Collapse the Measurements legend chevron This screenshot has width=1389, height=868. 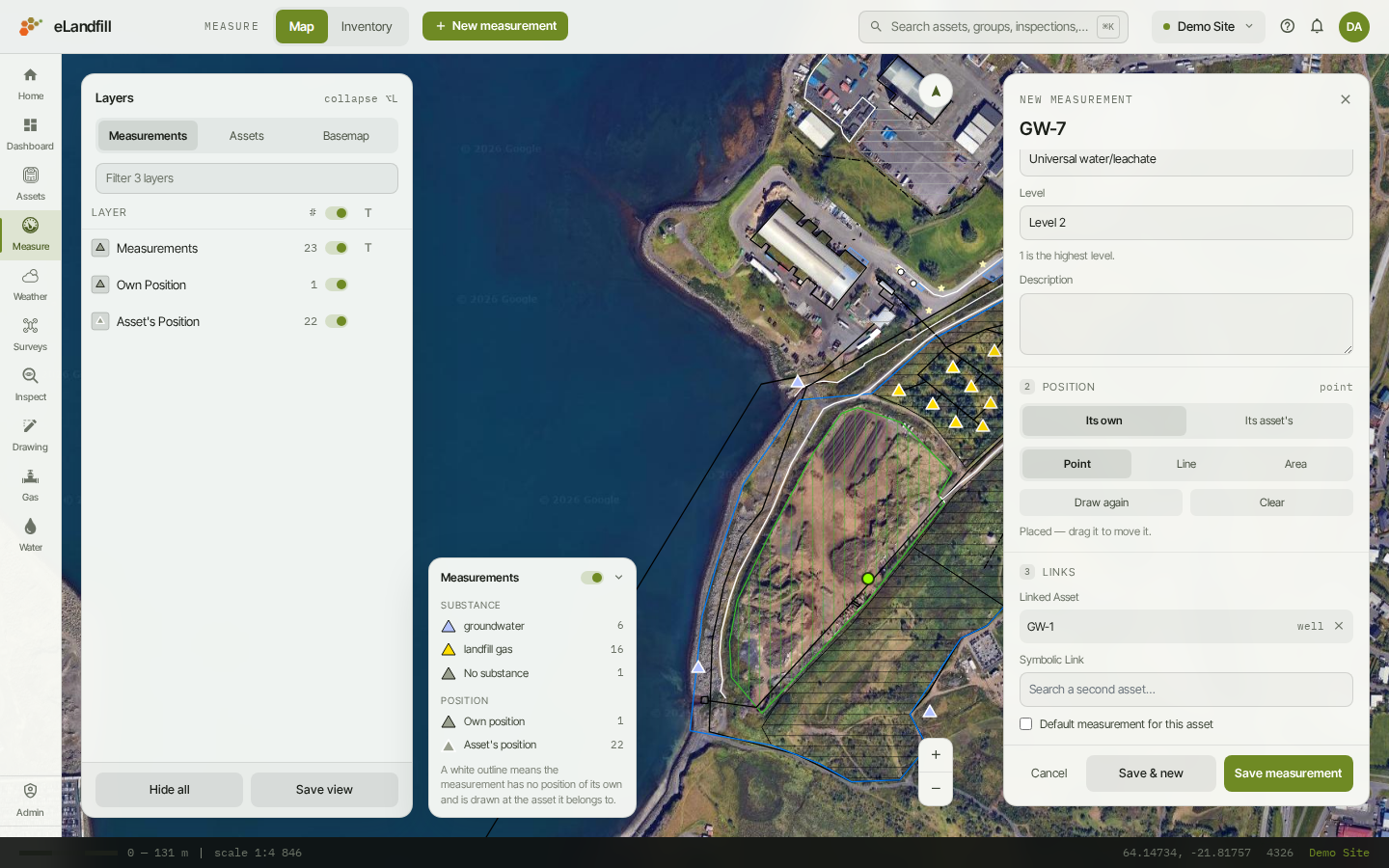618,578
